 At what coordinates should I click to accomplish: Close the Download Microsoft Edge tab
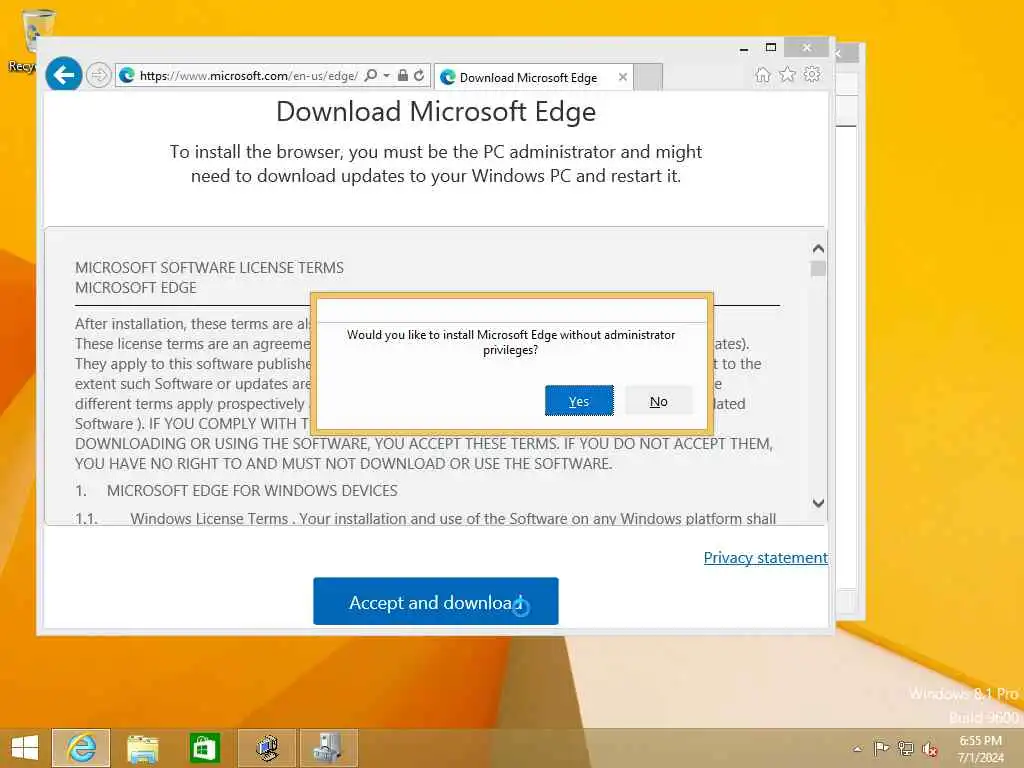point(623,77)
